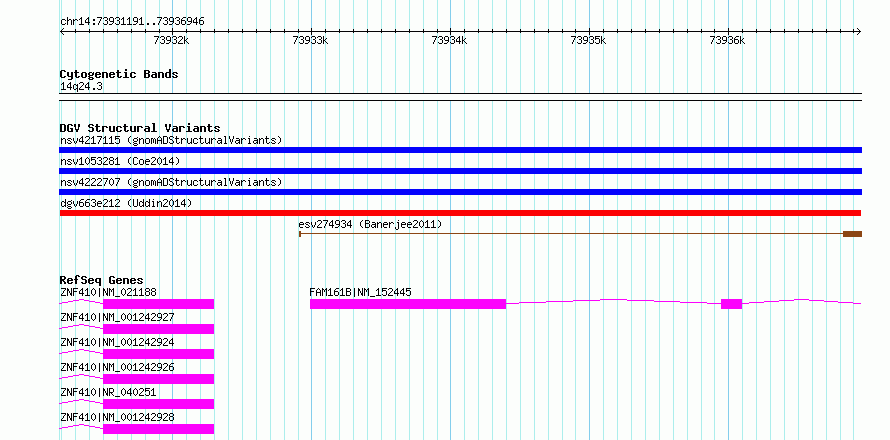Select the ZNF410|NM_001242927 exon bar

pyautogui.click(x=158, y=329)
